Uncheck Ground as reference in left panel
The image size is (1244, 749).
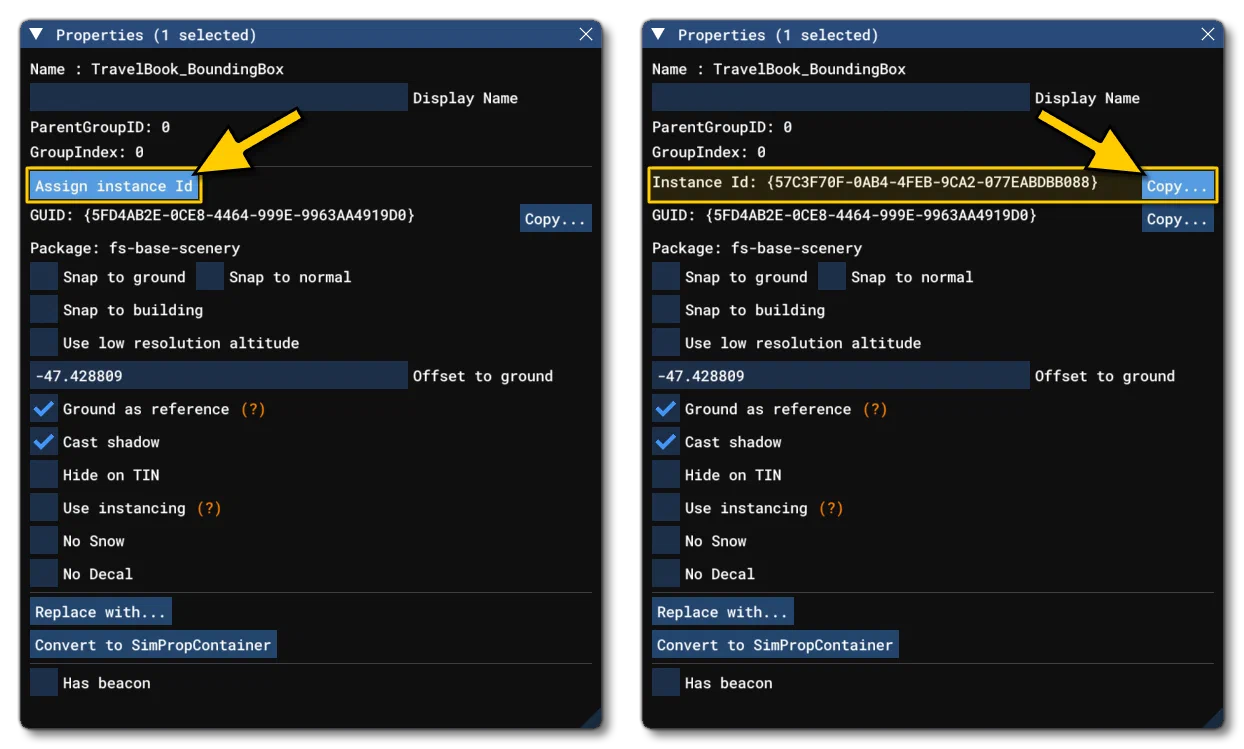(x=44, y=409)
